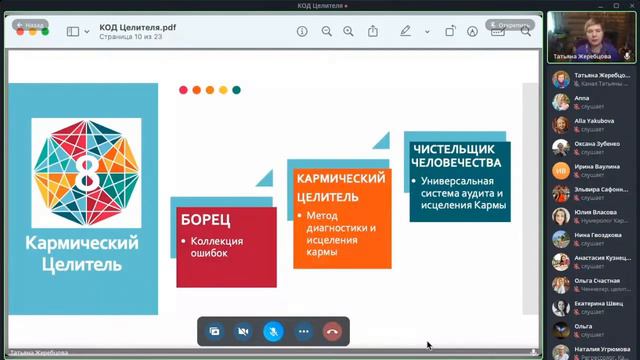This screenshot has height=360, width=640.
Task: Click the «Открепить» unpin button
Action: coord(510,25)
